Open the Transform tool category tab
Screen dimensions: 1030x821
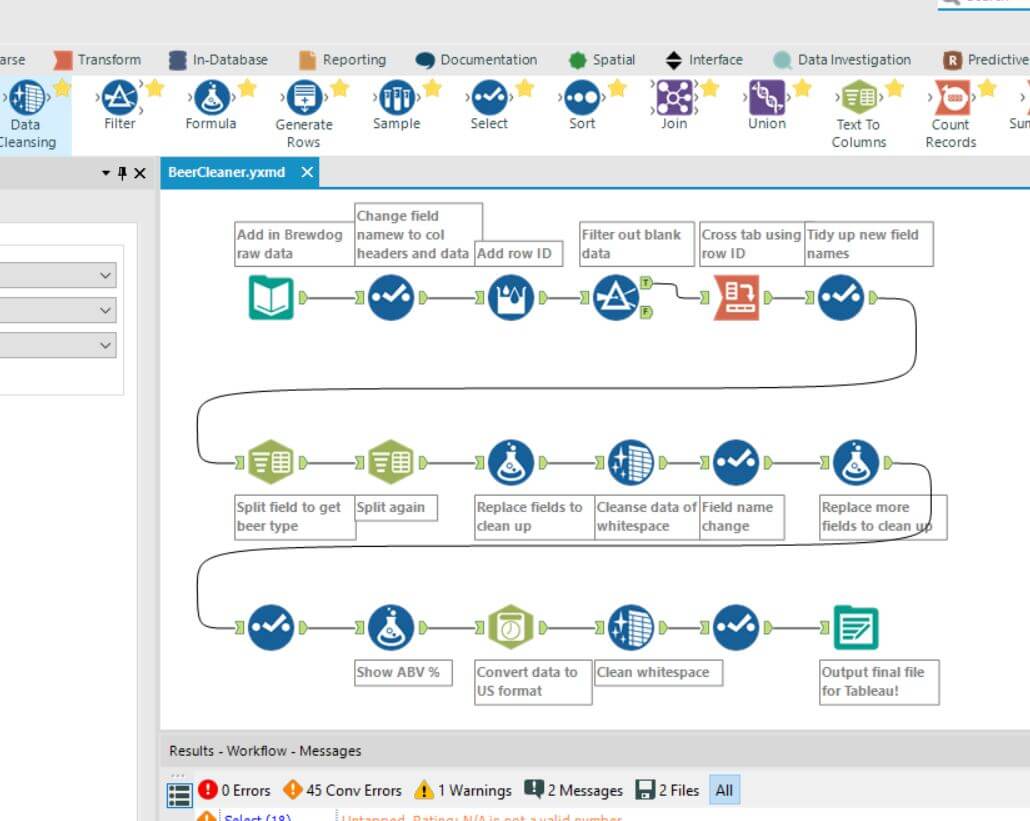click(97, 60)
